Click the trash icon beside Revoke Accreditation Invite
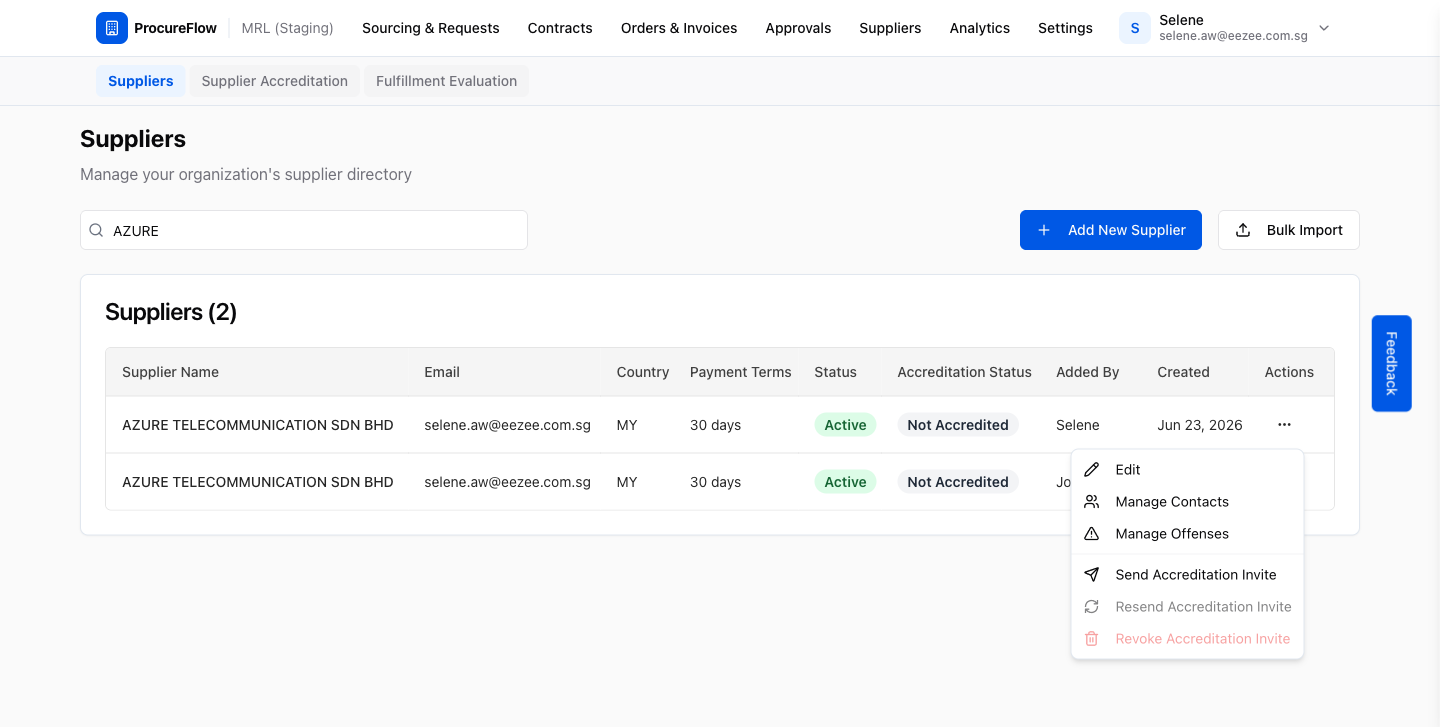The width and height of the screenshot is (1440, 727). [1092, 639]
